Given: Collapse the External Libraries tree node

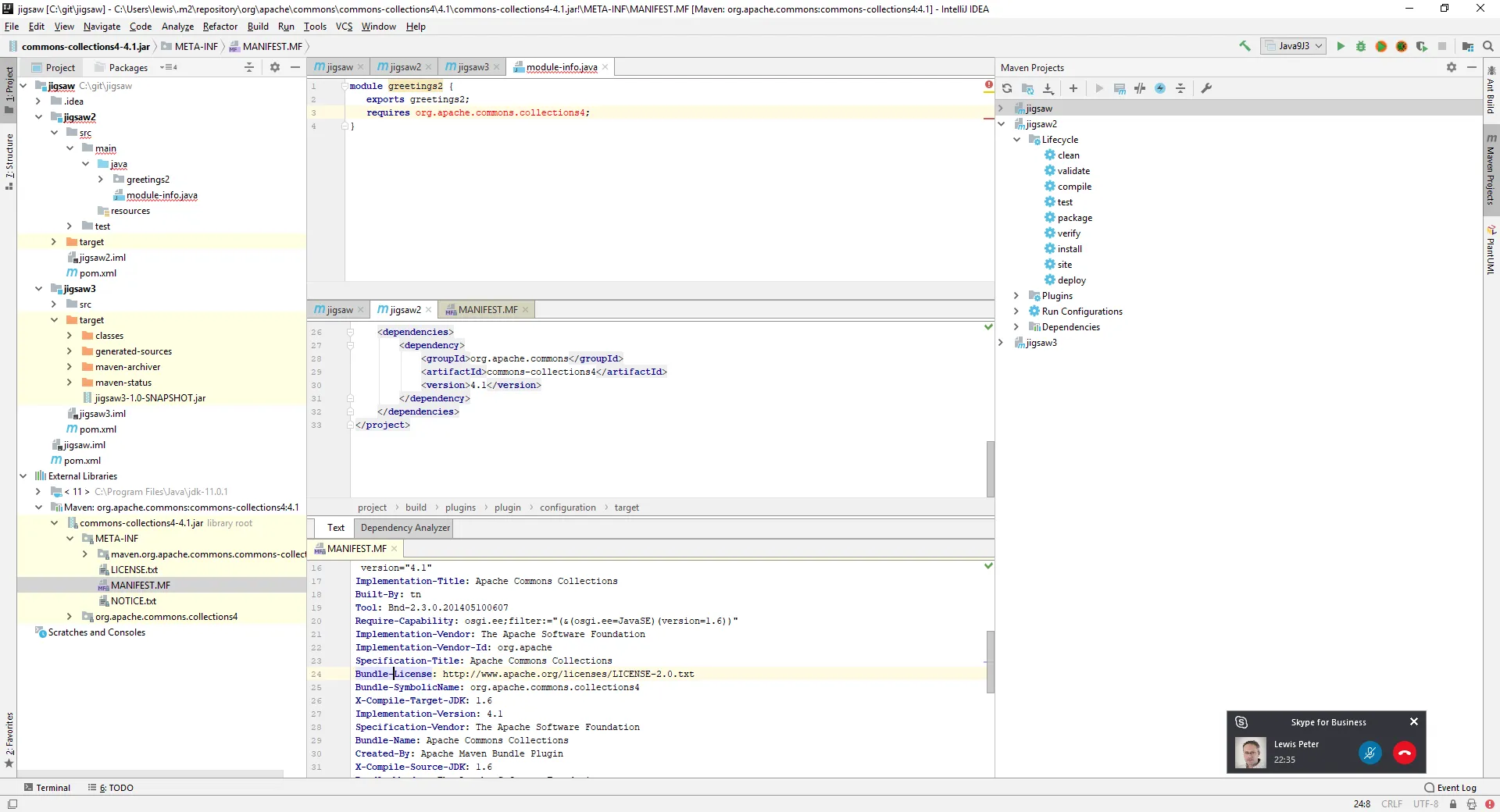Looking at the screenshot, I should (x=23, y=476).
